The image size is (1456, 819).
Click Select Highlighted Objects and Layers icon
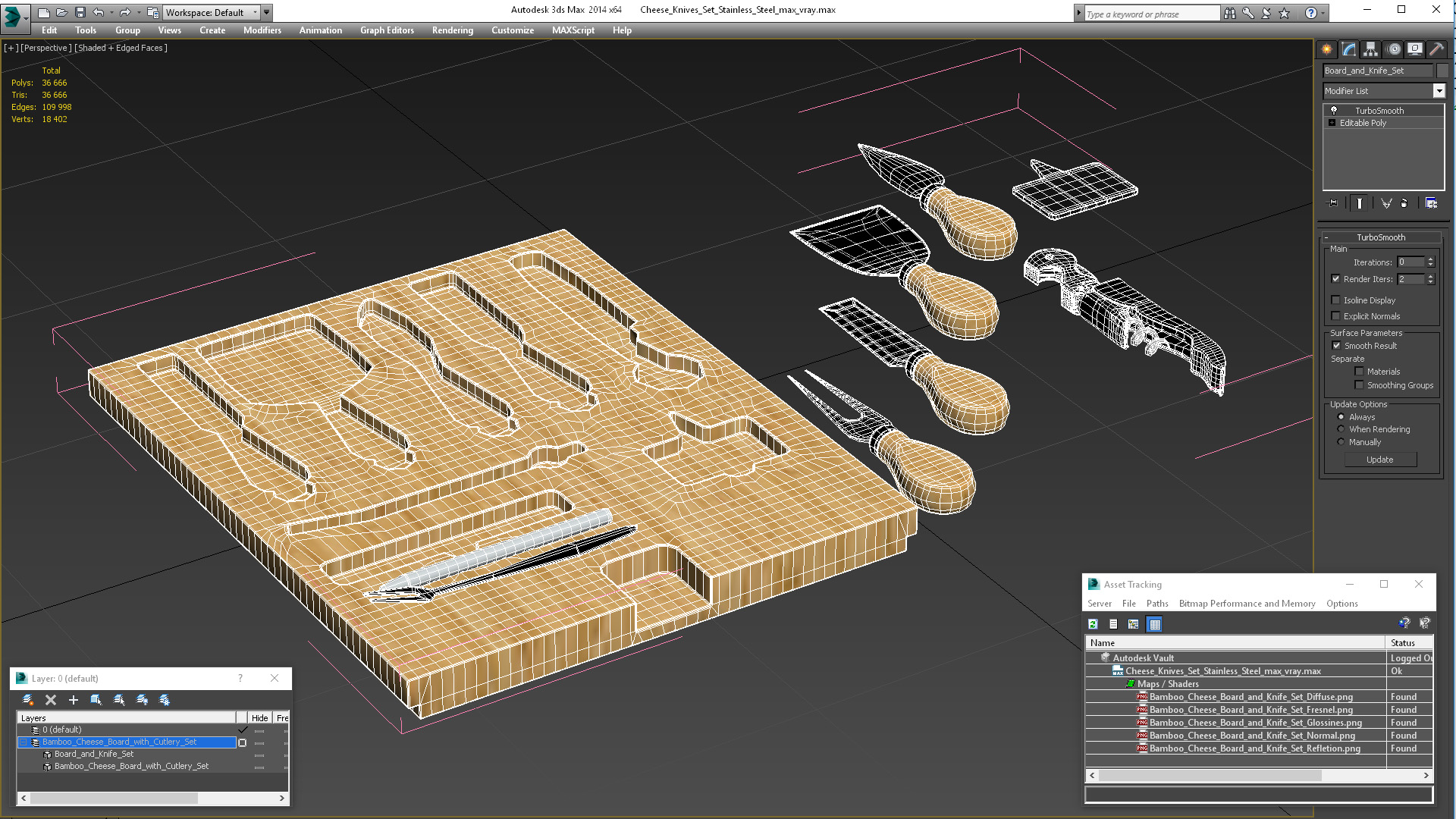96,700
